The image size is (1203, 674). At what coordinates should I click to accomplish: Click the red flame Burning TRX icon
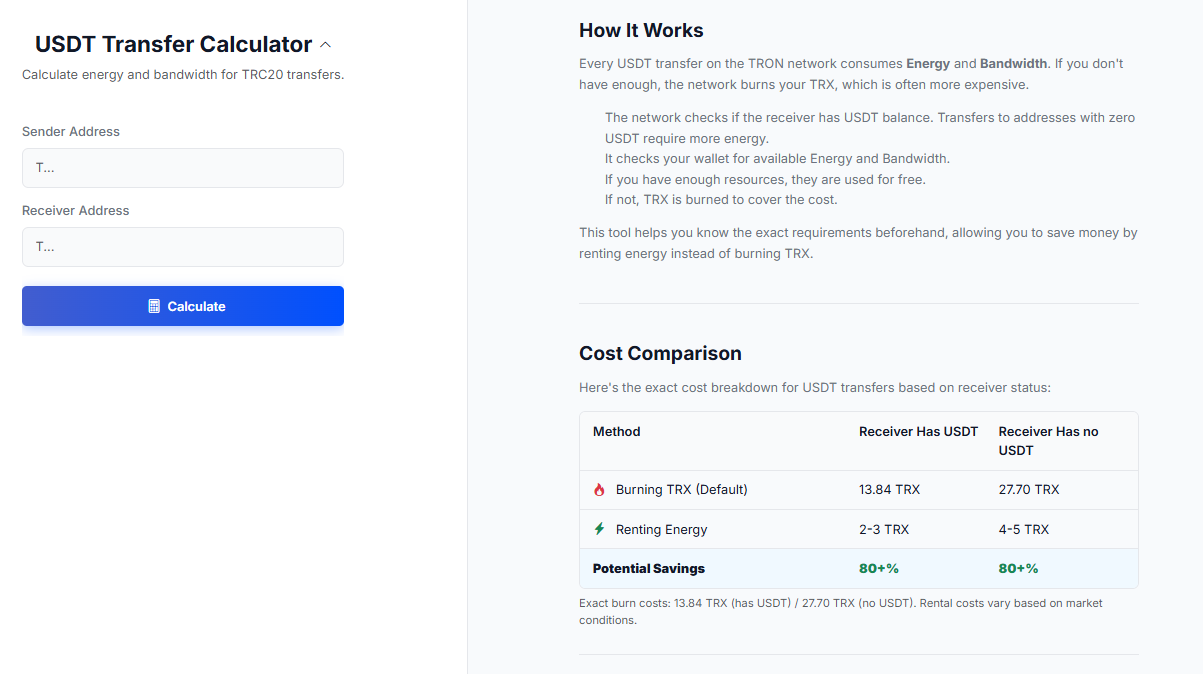(x=599, y=490)
